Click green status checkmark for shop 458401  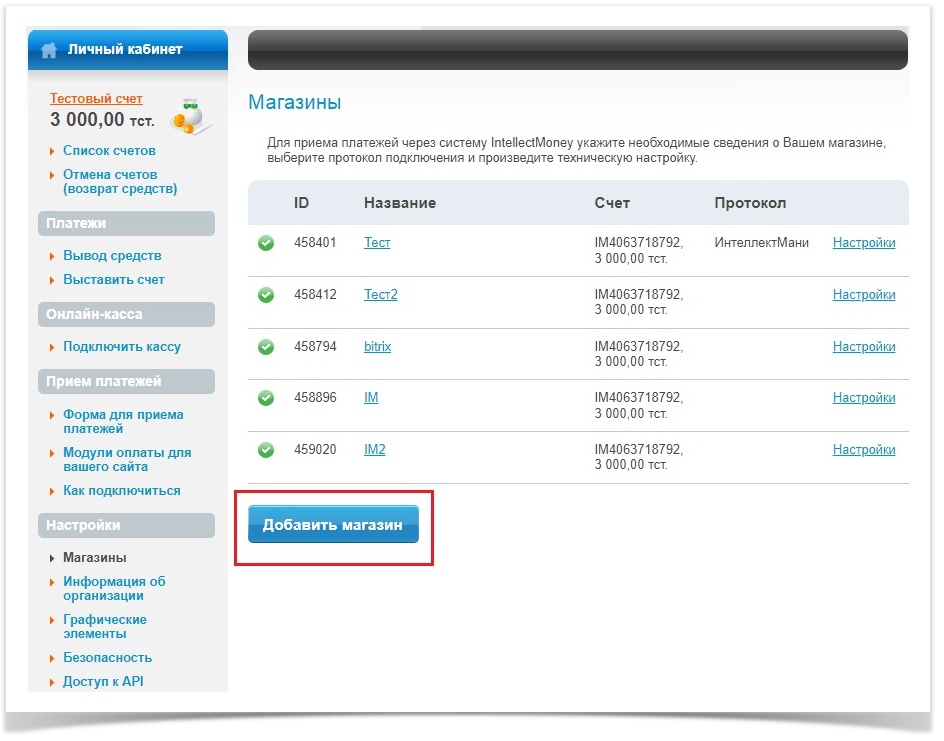click(x=266, y=243)
